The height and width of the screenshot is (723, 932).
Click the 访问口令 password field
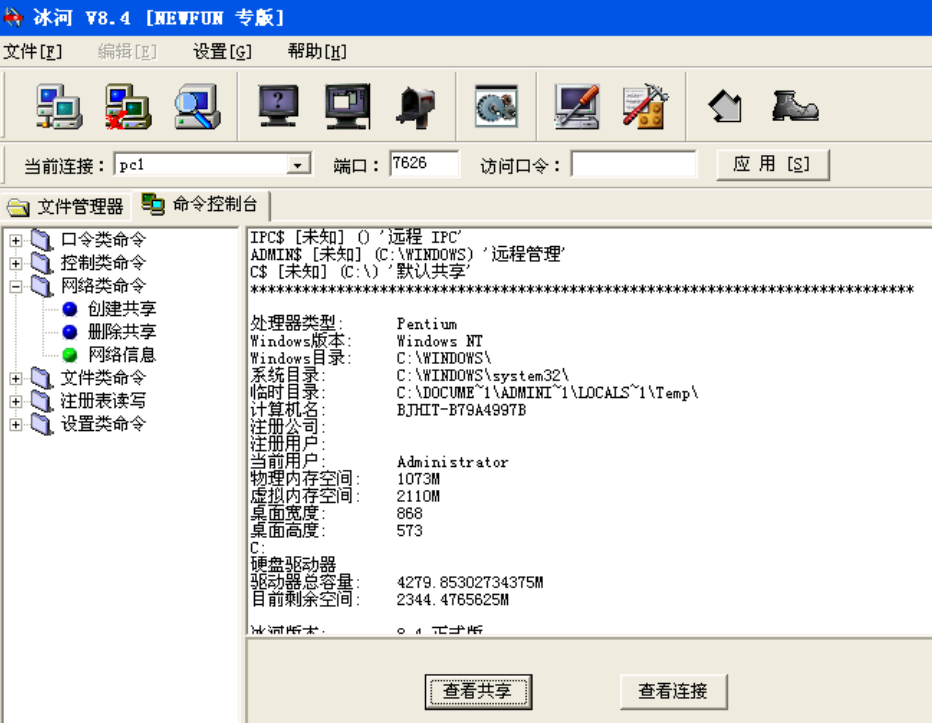(x=634, y=164)
